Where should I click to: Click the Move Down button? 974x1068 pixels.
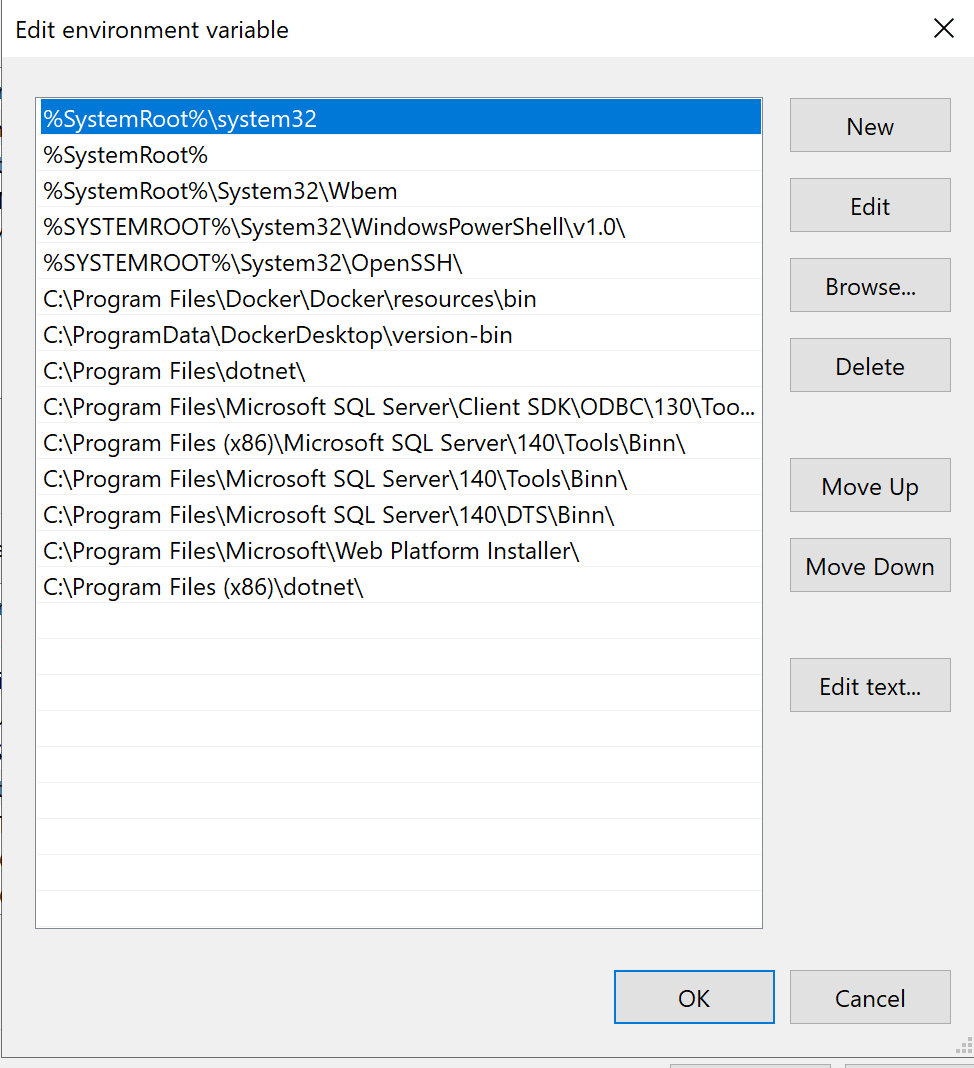pos(870,565)
